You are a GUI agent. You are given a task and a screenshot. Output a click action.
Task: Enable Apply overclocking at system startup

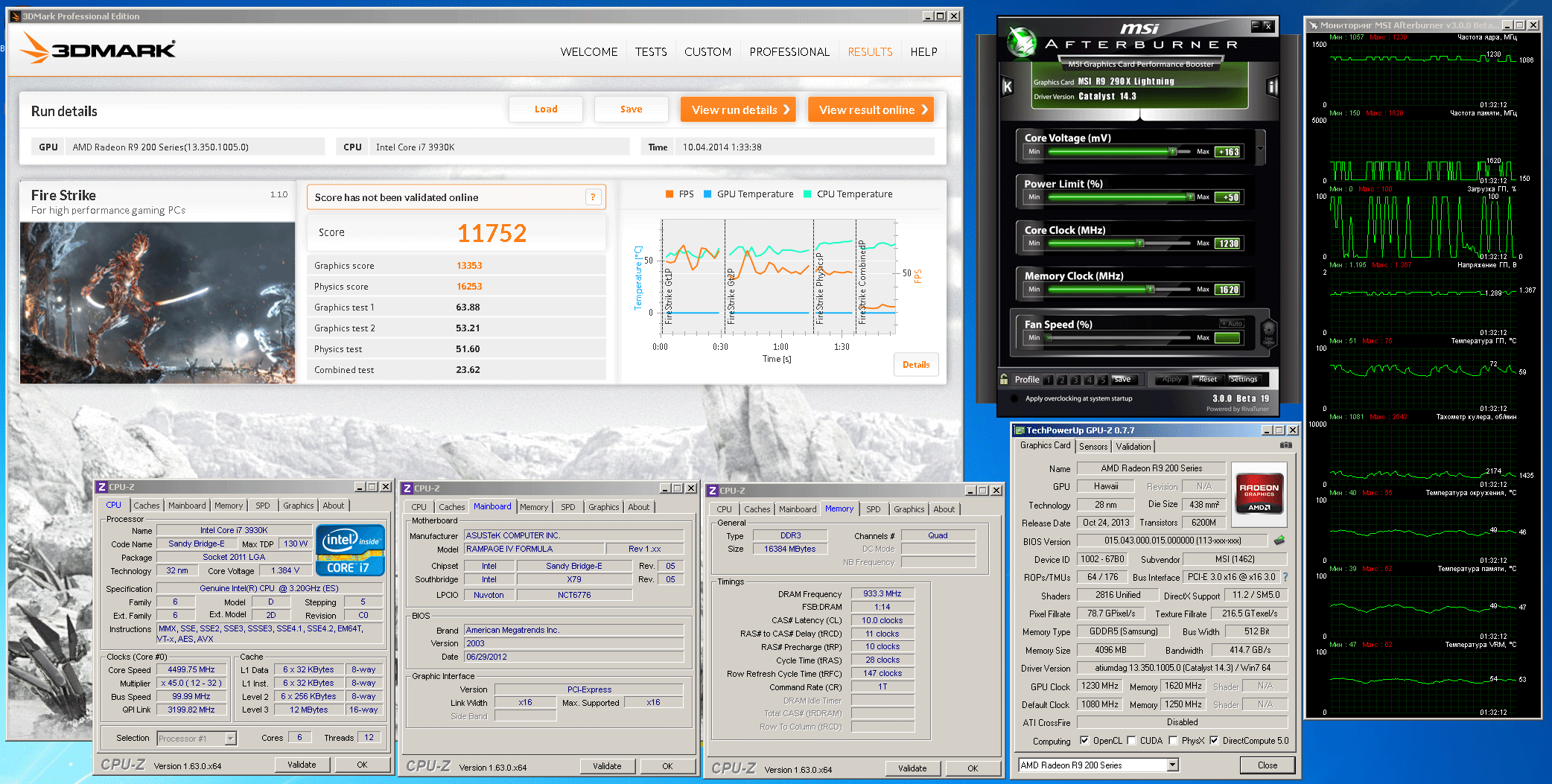click(x=1014, y=398)
